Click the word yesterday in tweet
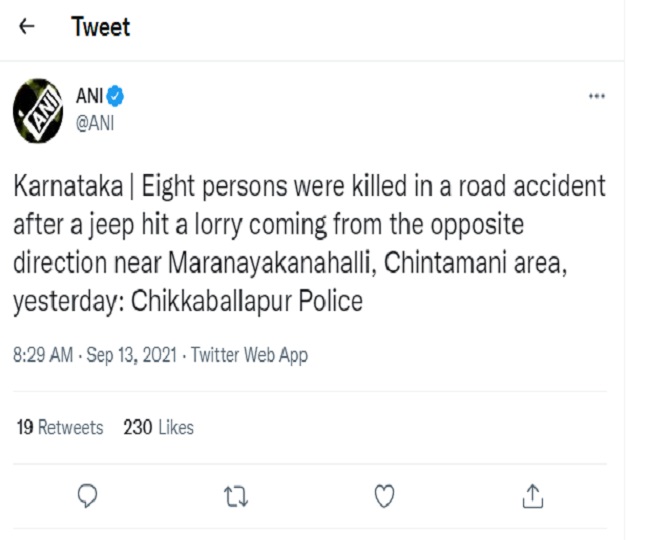This screenshot has height=540, width=650. [x=58, y=303]
